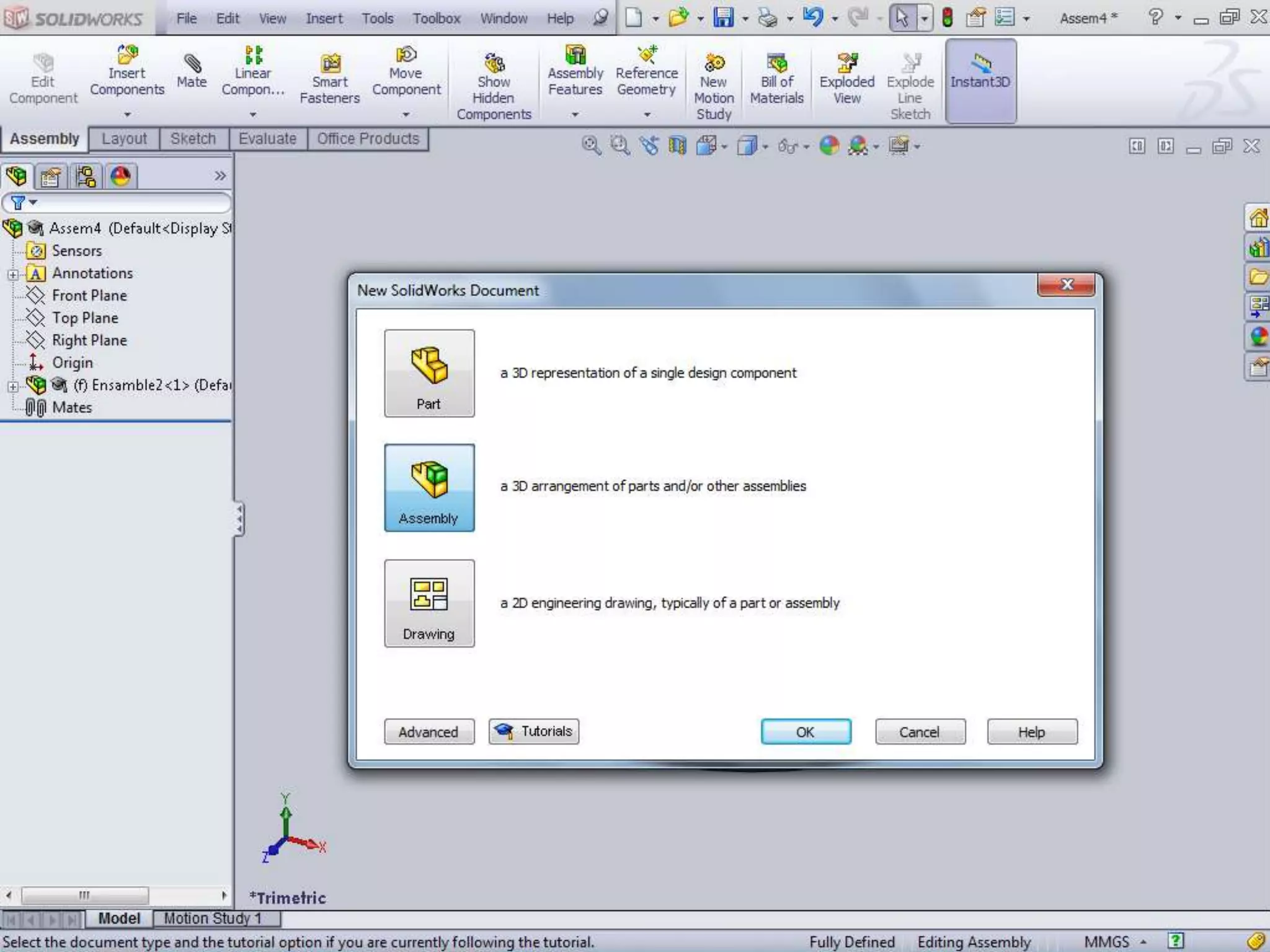Image resolution: width=1270 pixels, height=952 pixels.
Task: Select the Drawing document type
Action: tap(429, 603)
